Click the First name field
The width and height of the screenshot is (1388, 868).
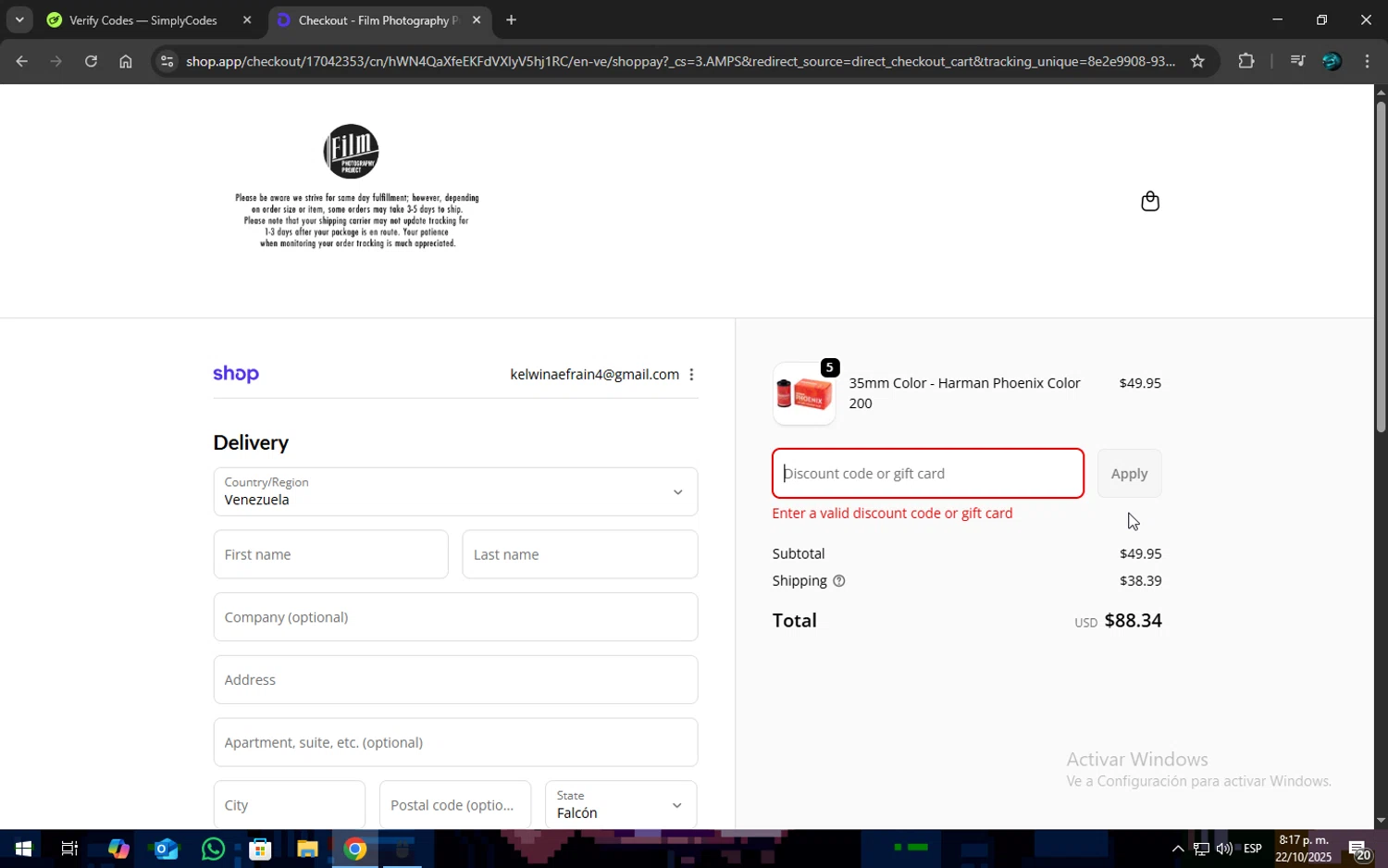tap(330, 554)
